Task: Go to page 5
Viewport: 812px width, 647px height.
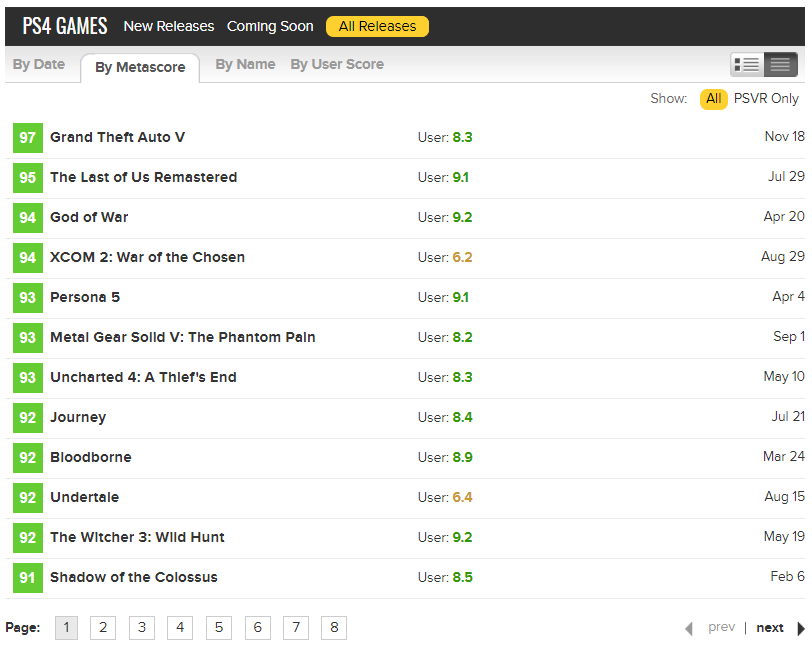Action: 219,628
